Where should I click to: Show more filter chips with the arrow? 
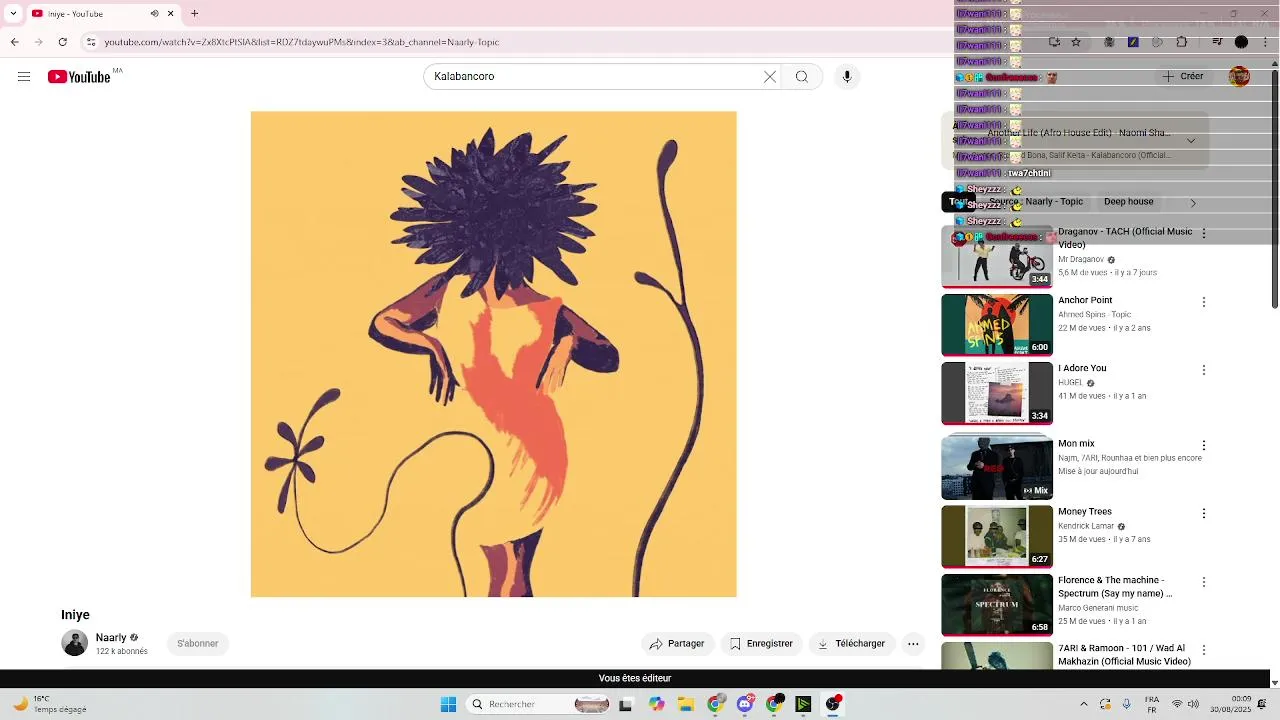[x=1193, y=203]
